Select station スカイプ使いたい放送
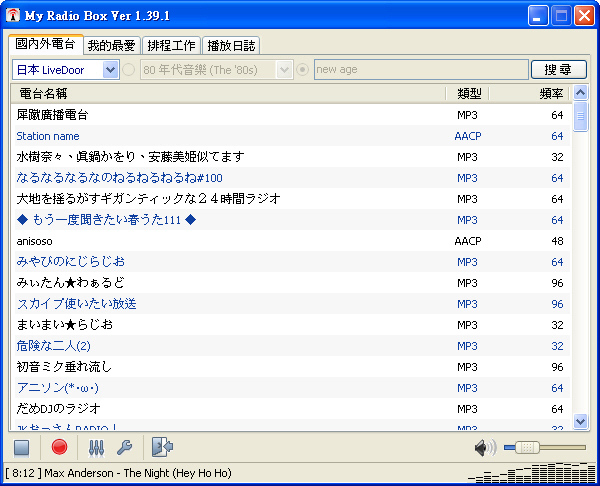 tap(292, 304)
